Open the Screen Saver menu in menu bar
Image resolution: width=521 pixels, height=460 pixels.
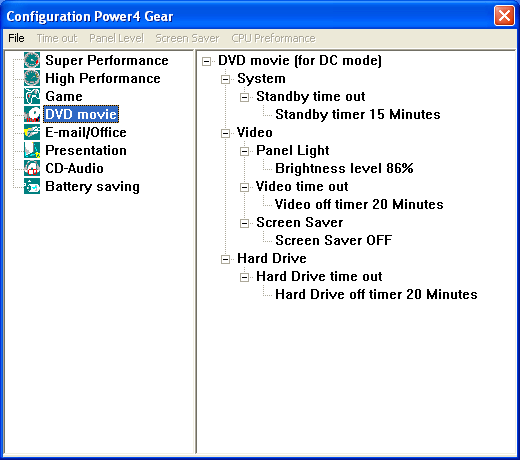click(x=187, y=38)
